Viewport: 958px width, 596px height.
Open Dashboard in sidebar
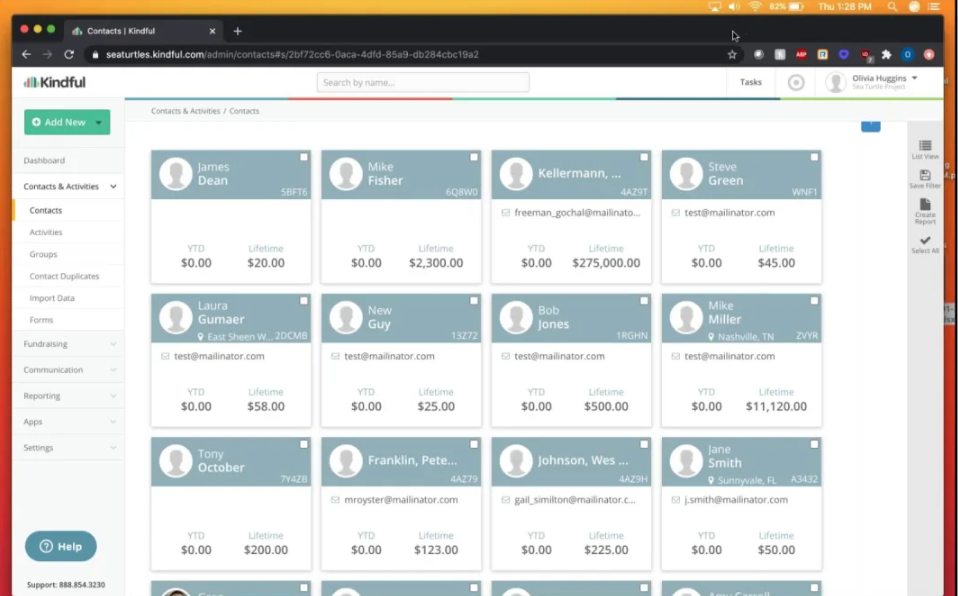44,160
